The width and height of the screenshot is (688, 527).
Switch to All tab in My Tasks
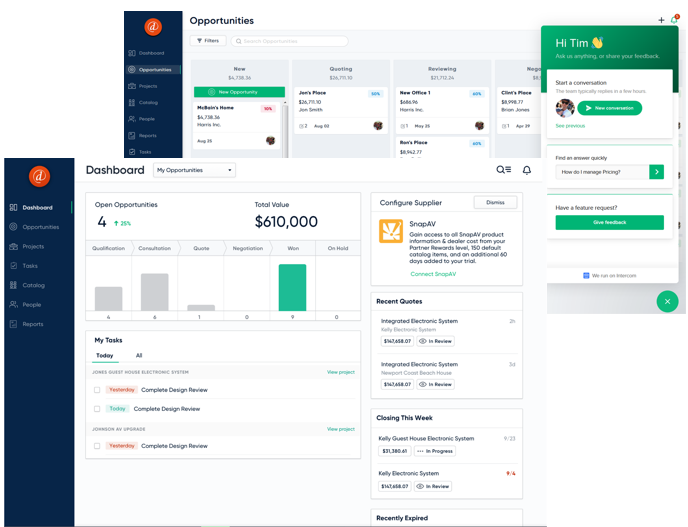139,355
